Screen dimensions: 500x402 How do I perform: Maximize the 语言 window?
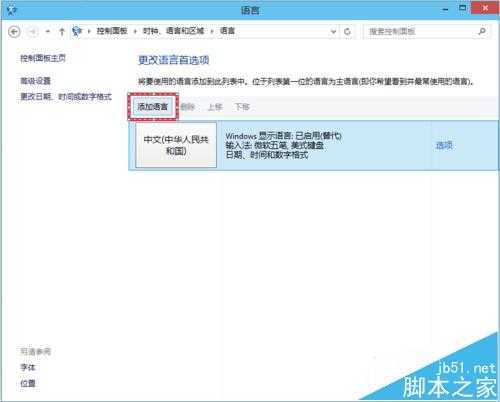tap(463, 9)
